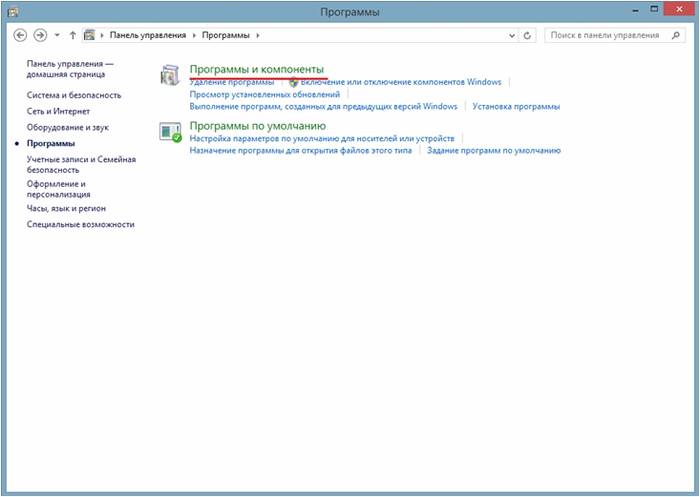Viewport: 700px width, 497px height.
Task: Minimize the Программы window
Action: pos(636,10)
